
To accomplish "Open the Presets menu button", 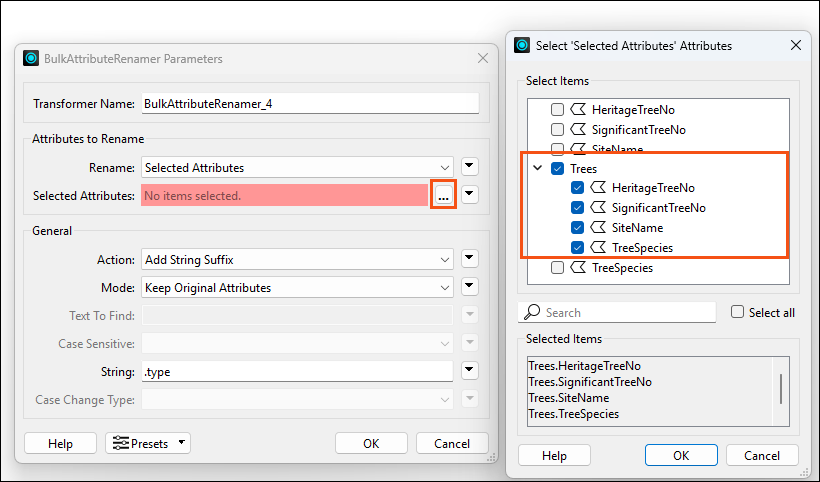I will pos(148,443).
